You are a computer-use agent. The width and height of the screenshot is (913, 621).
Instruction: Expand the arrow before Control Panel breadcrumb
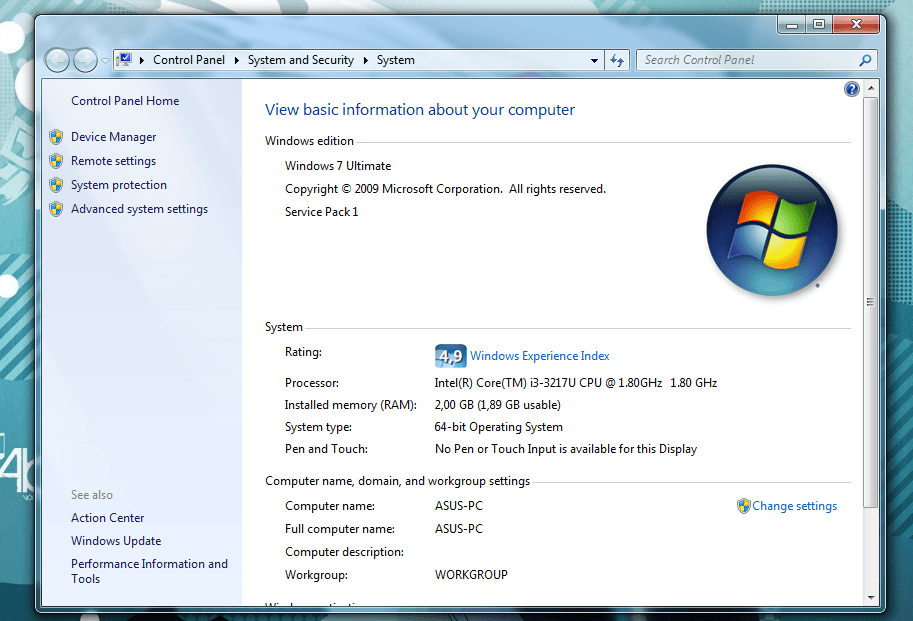click(x=141, y=60)
